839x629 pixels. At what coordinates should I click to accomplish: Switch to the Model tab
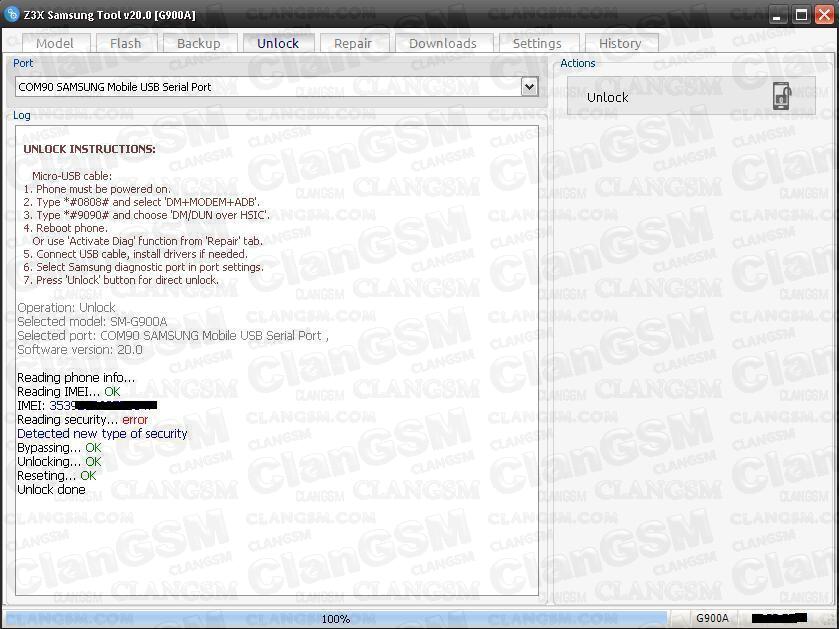[55, 43]
